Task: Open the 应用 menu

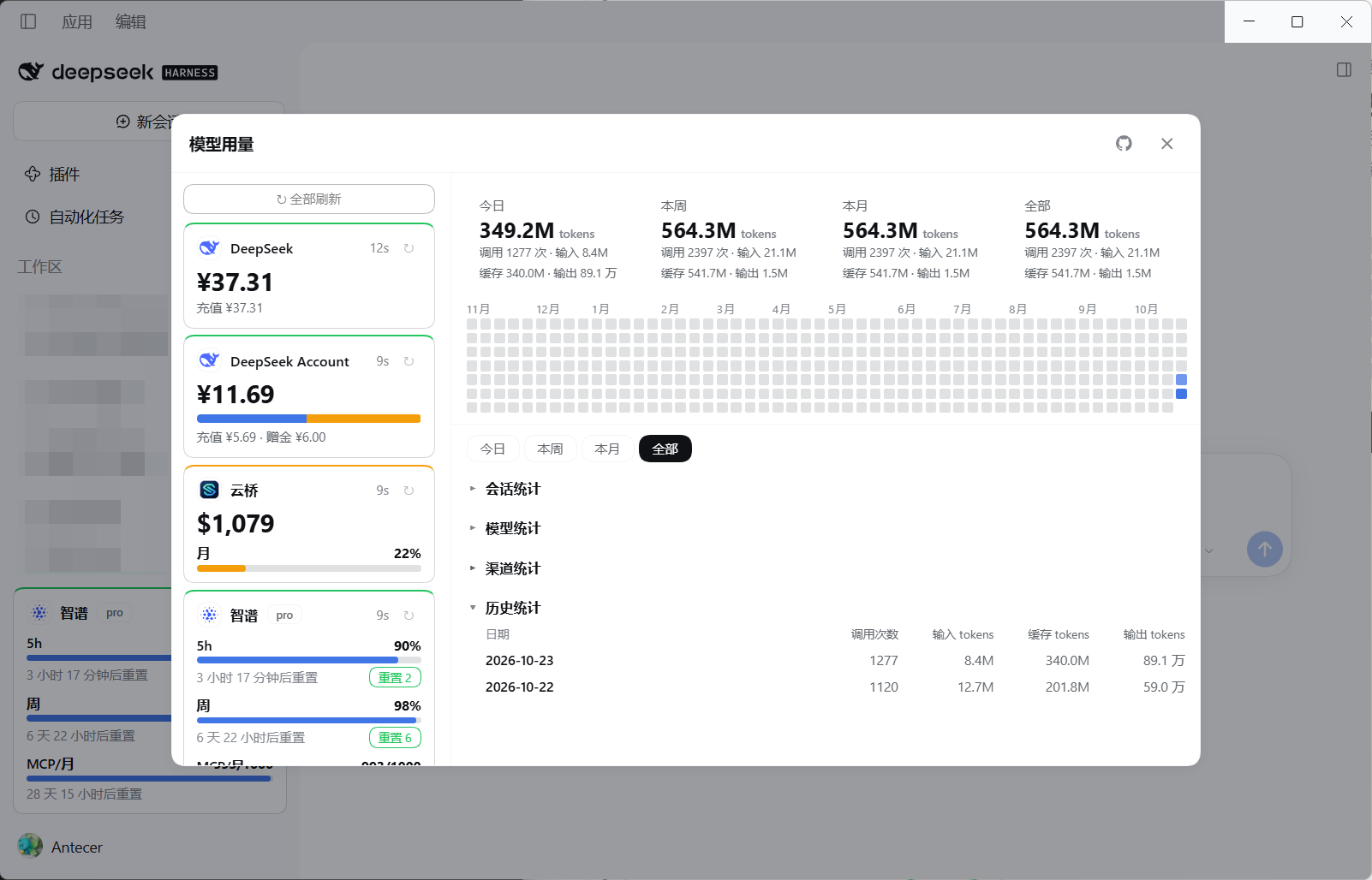Action: pyautogui.click(x=77, y=21)
